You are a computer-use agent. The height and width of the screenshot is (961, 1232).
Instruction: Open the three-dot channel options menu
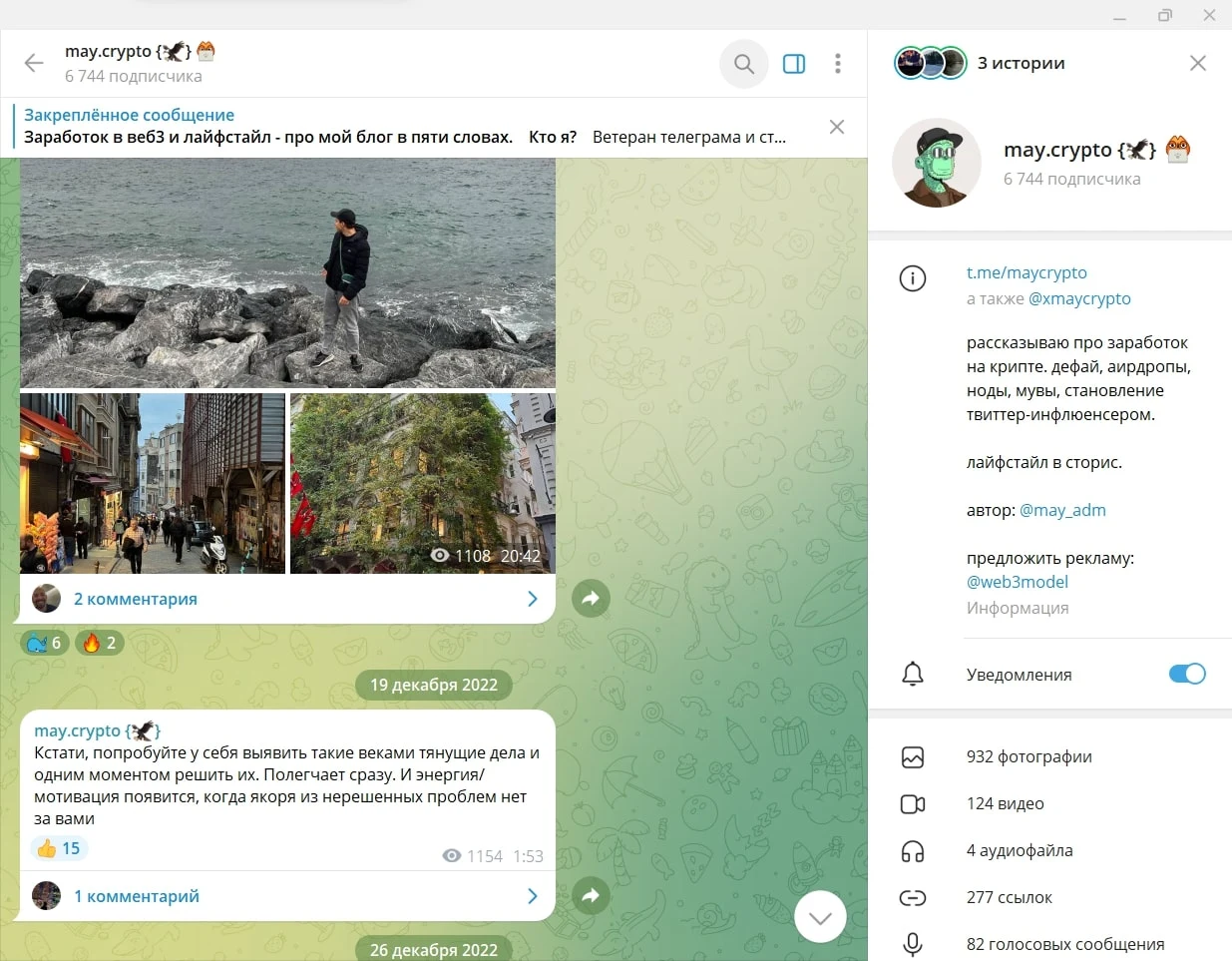838,64
